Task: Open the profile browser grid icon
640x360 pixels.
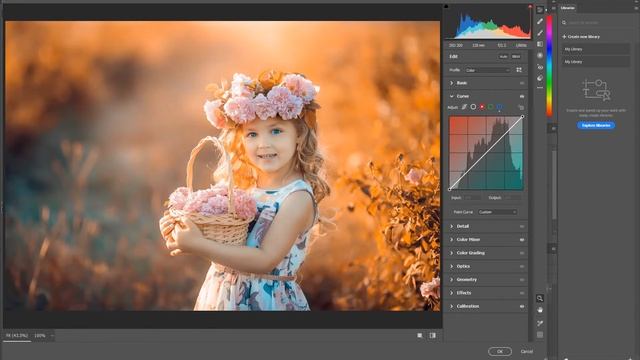Action: 519,70
